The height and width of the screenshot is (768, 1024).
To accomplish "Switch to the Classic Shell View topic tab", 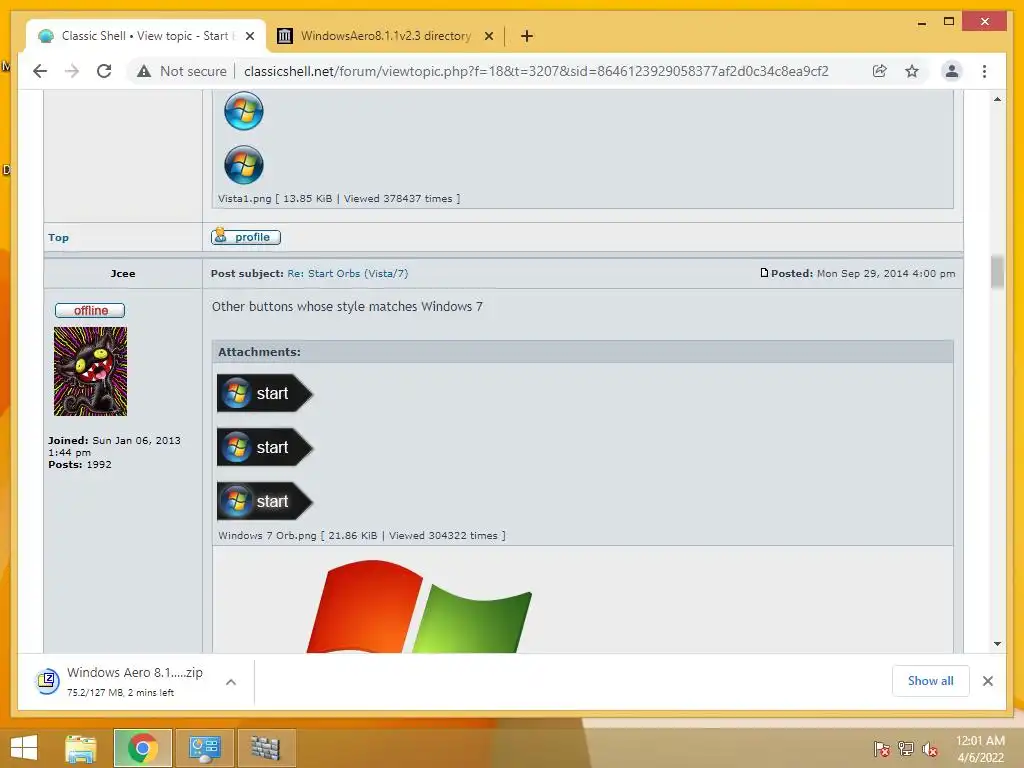I will coord(146,36).
